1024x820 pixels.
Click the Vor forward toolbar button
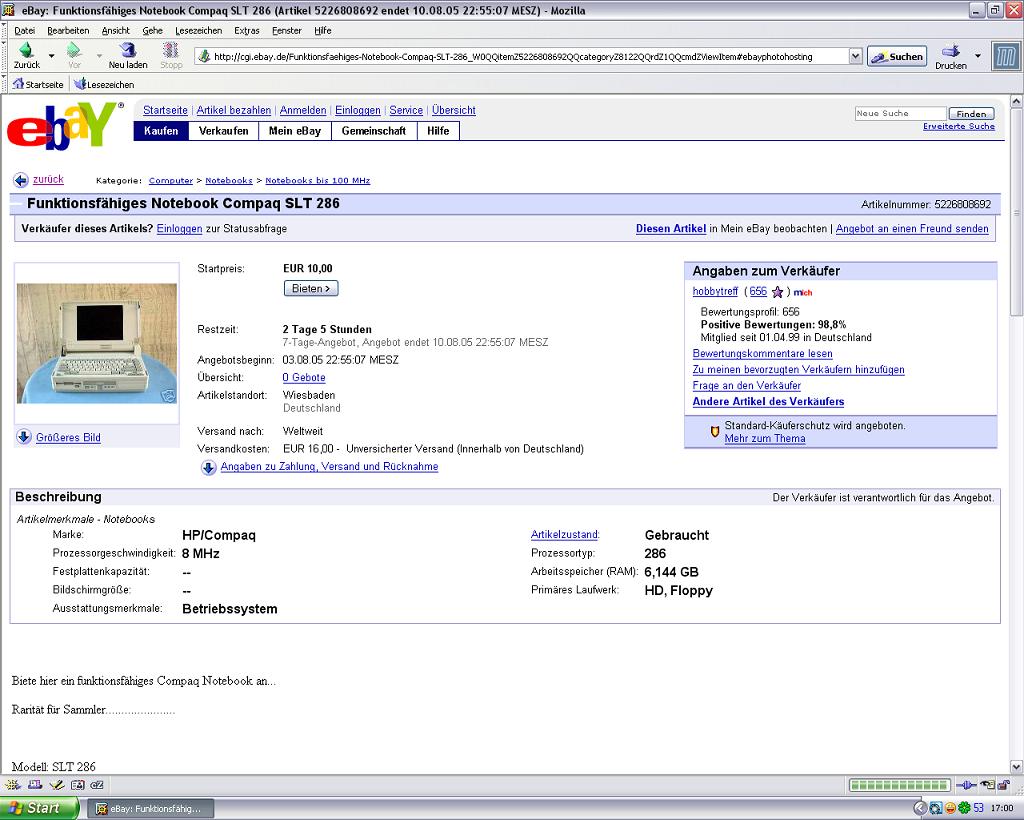click(x=74, y=55)
